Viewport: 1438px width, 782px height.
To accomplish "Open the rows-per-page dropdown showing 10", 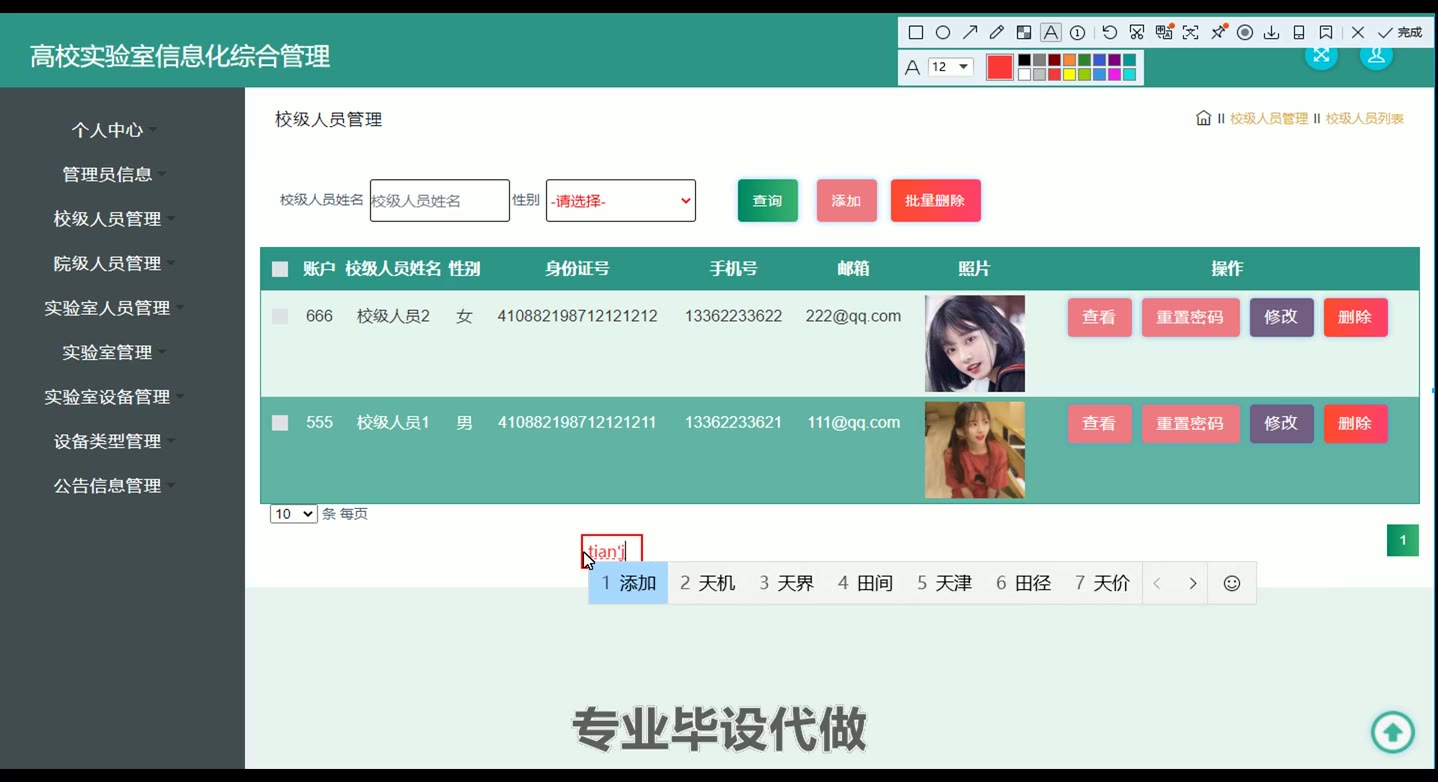I will [293, 514].
